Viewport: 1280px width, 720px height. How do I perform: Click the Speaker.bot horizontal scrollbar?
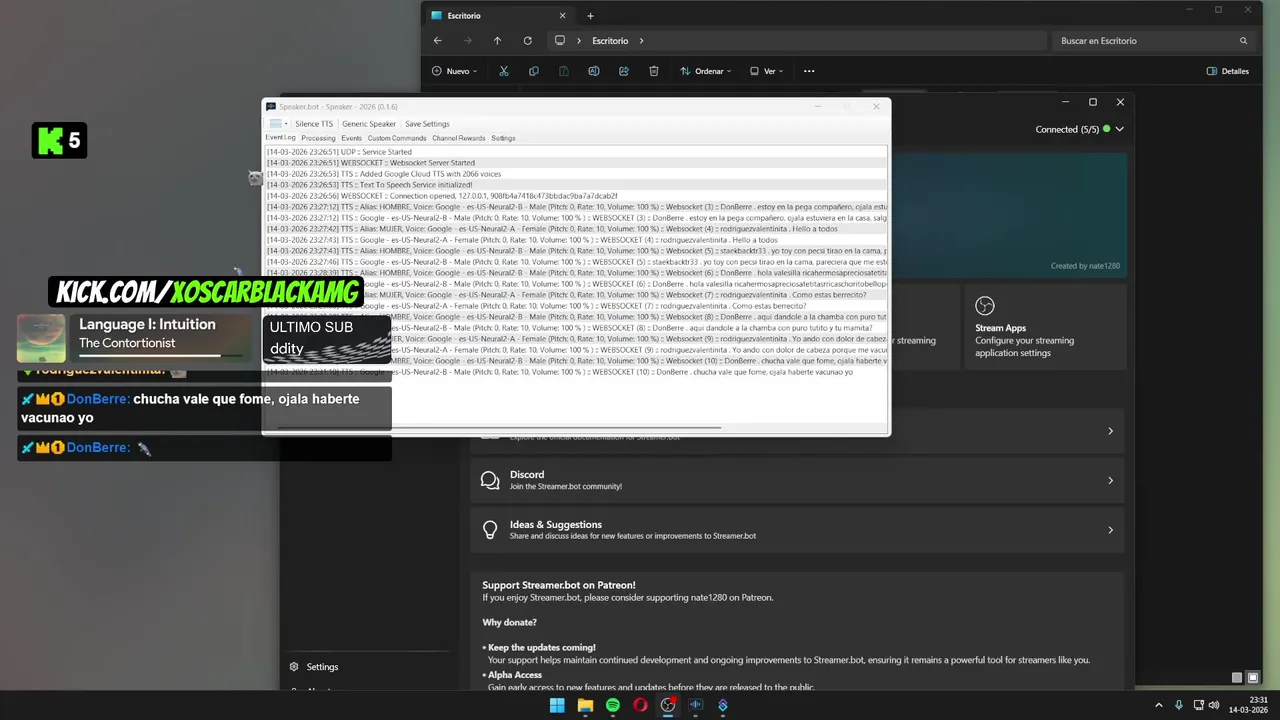[x=500, y=427]
